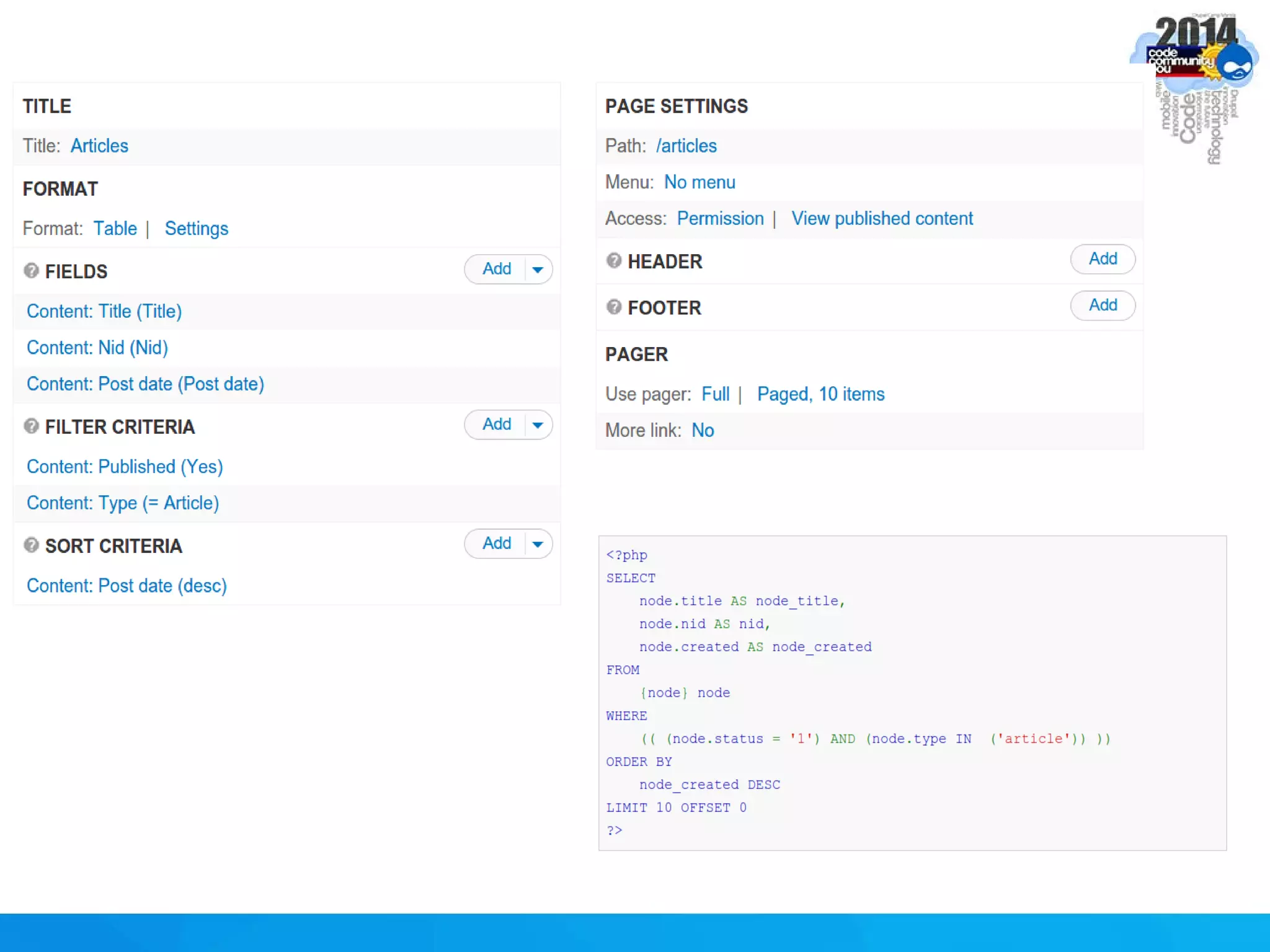Expand the Filter Criteria Add dropdown arrow
The image size is (1270, 952).
click(538, 425)
